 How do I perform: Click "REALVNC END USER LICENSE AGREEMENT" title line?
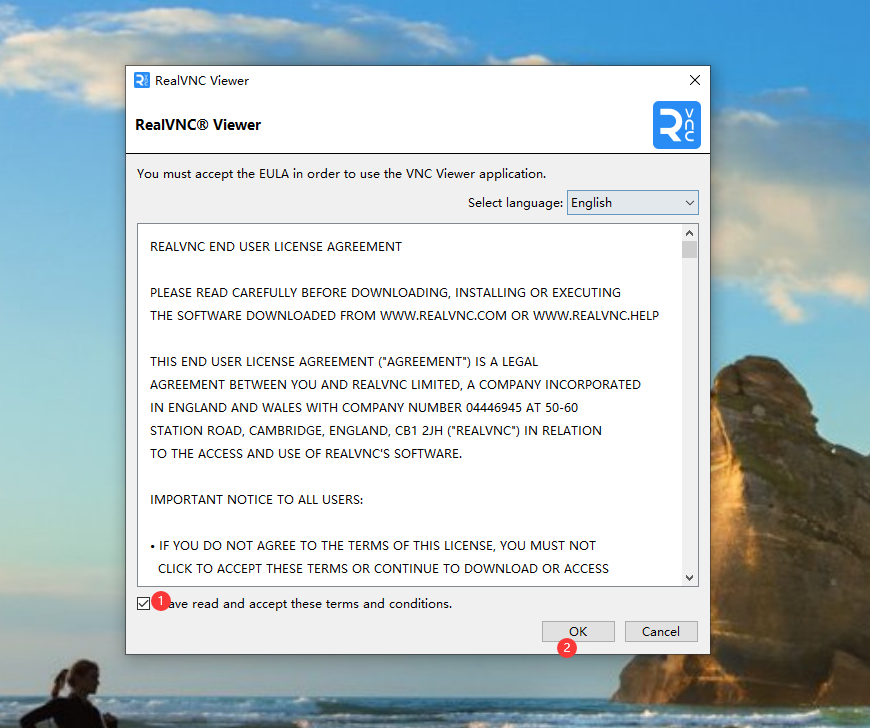pos(276,247)
